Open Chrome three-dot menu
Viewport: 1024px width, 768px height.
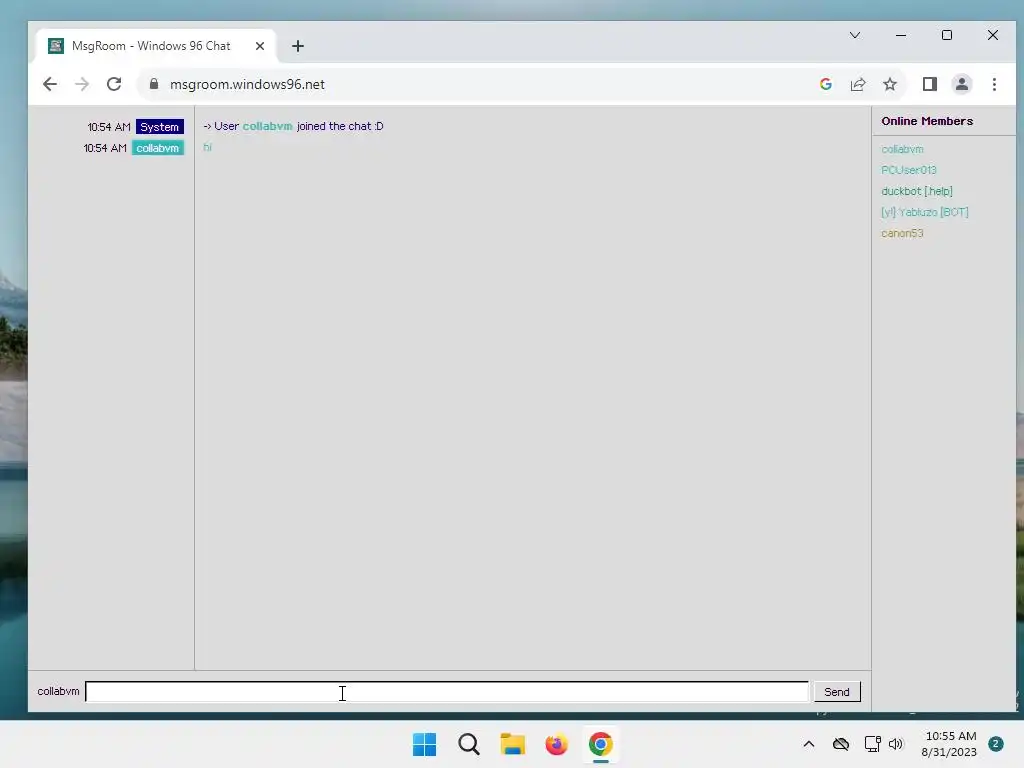tap(994, 84)
